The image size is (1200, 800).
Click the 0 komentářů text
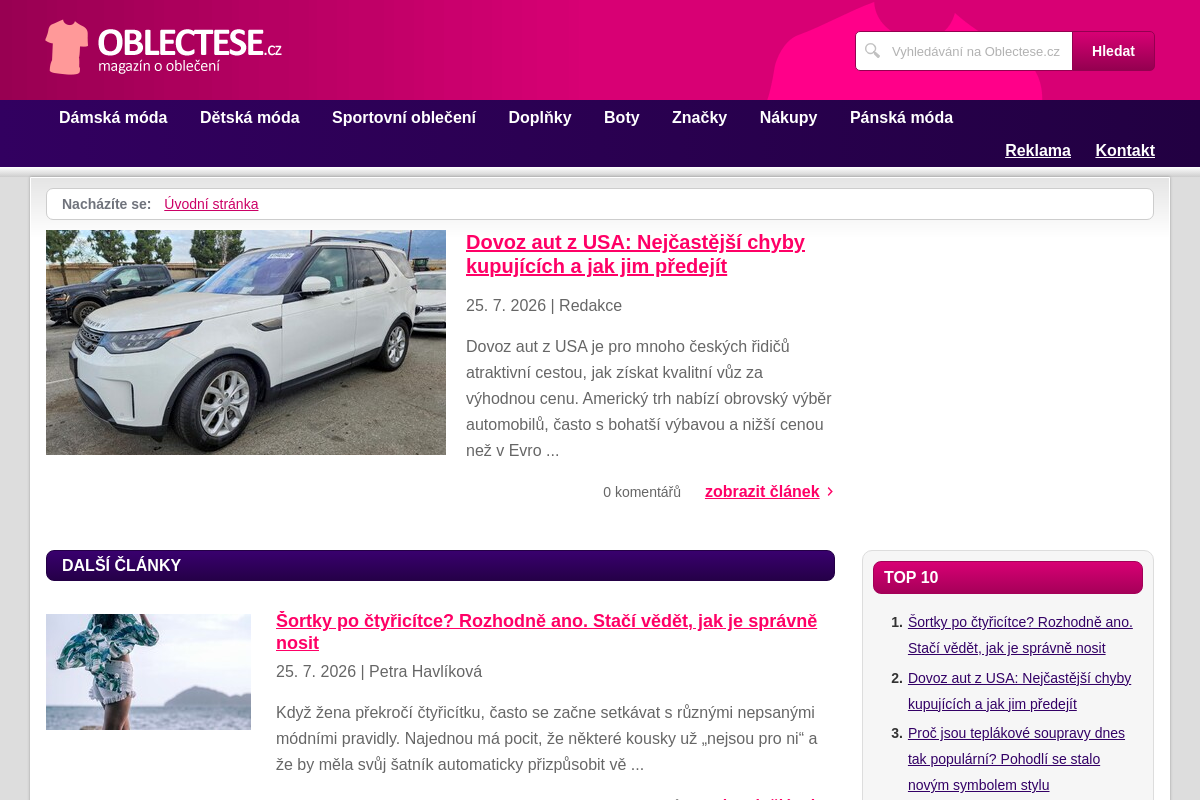point(642,492)
